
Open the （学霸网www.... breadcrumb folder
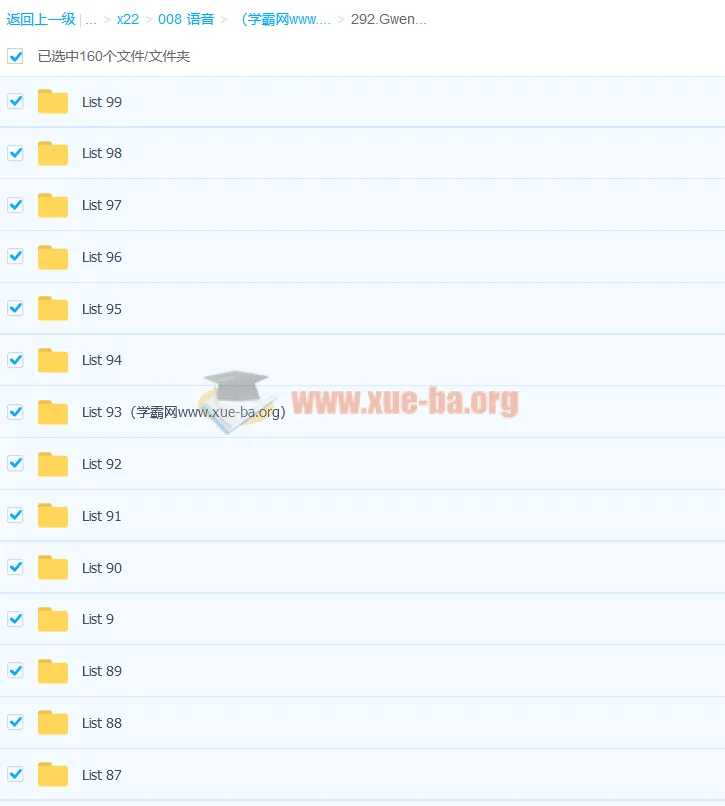click(x=283, y=19)
